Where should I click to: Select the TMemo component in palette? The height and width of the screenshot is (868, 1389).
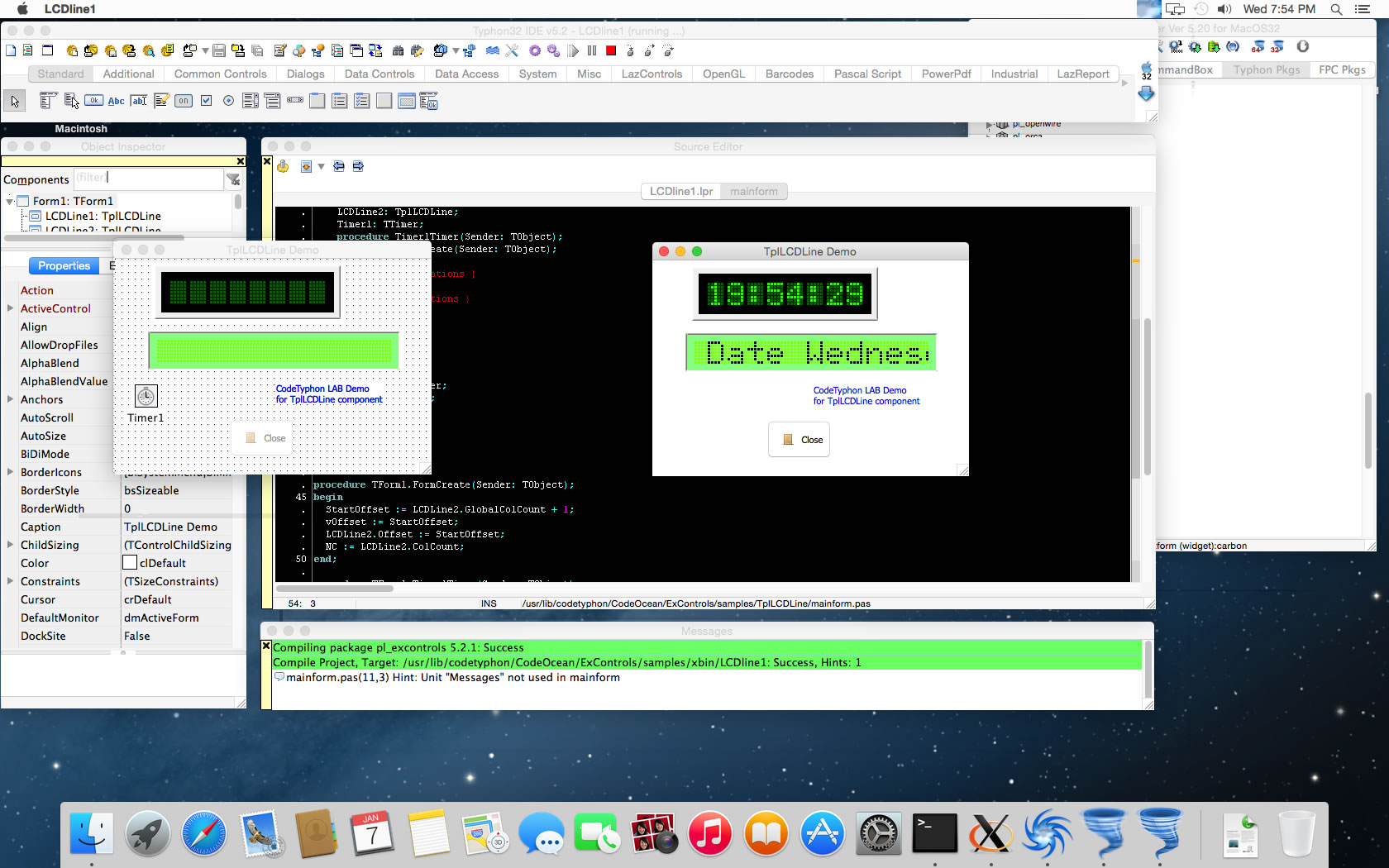(161, 101)
